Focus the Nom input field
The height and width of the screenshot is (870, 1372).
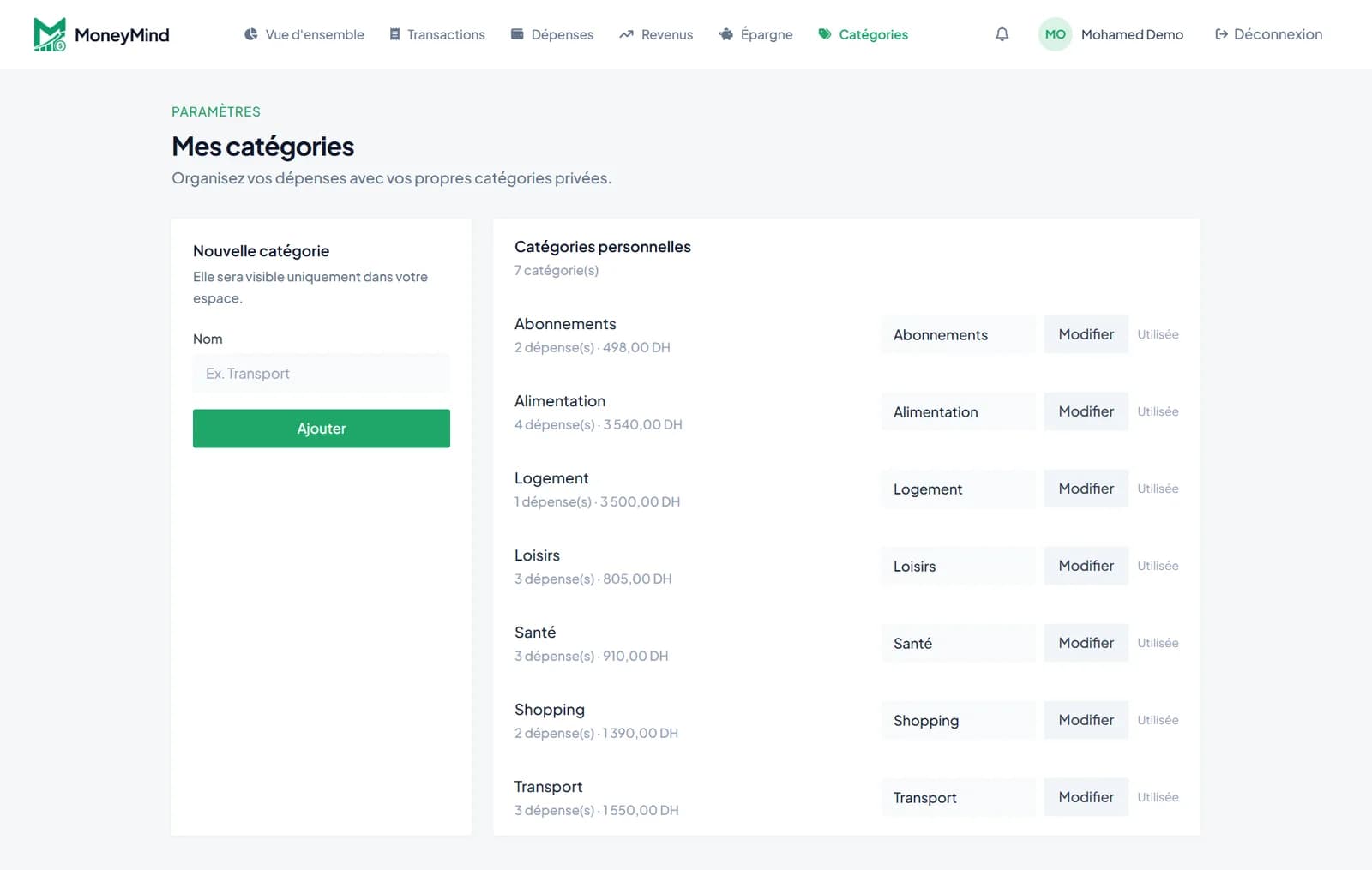click(322, 374)
